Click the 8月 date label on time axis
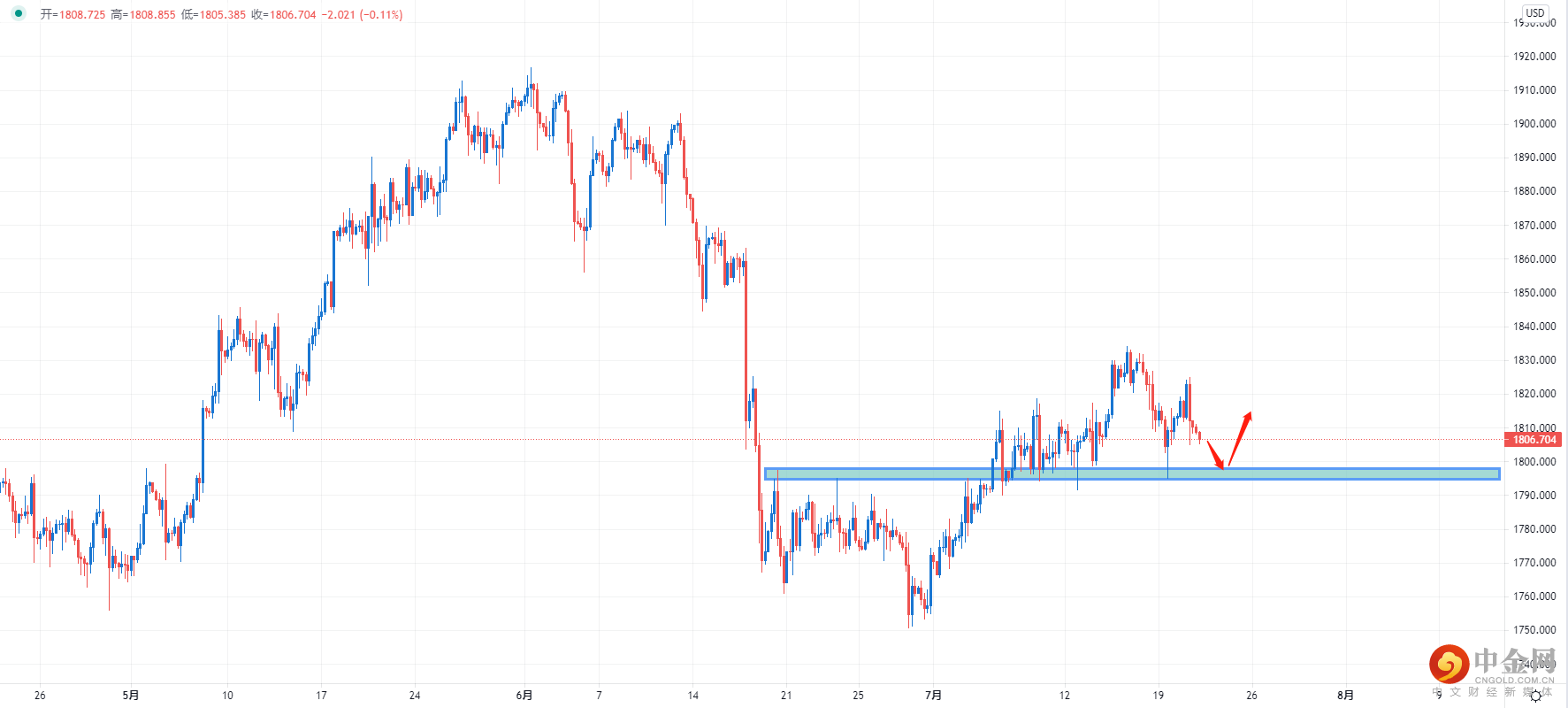This screenshot has height=708, width=1568. click(x=1345, y=696)
